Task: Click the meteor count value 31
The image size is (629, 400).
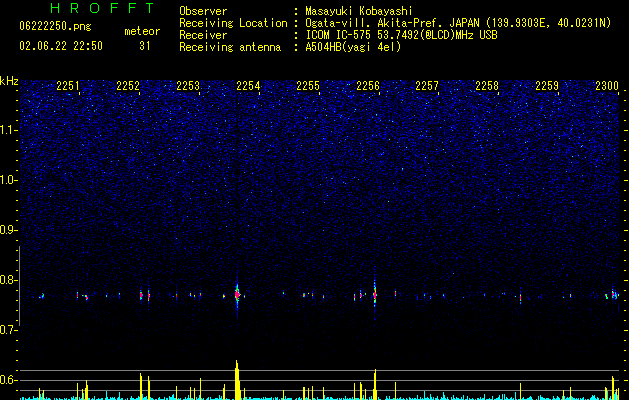Action: pyautogui.click(x=144, y=46)
